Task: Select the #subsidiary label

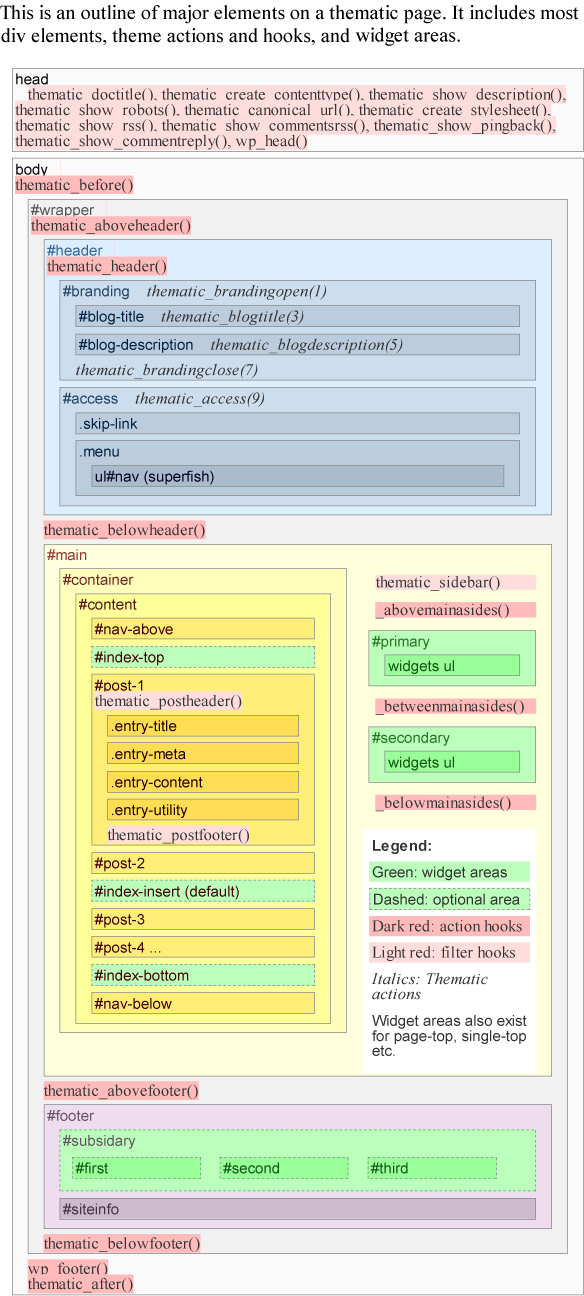Action: 99,1141
